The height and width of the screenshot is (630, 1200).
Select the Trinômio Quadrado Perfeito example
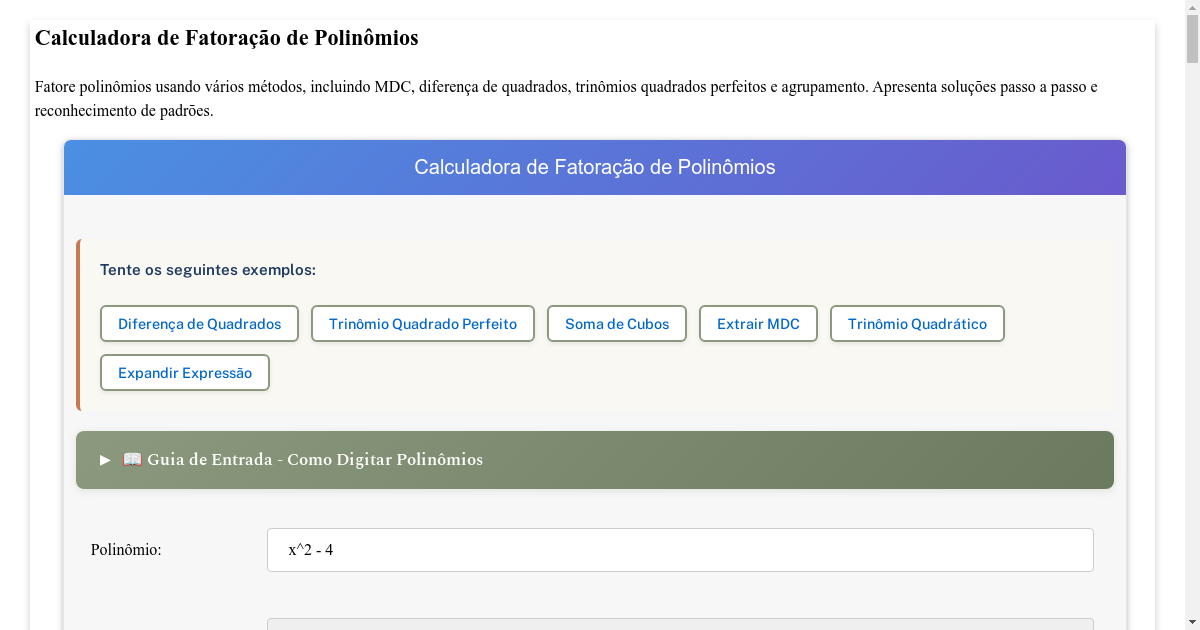[x=422, y=323]
